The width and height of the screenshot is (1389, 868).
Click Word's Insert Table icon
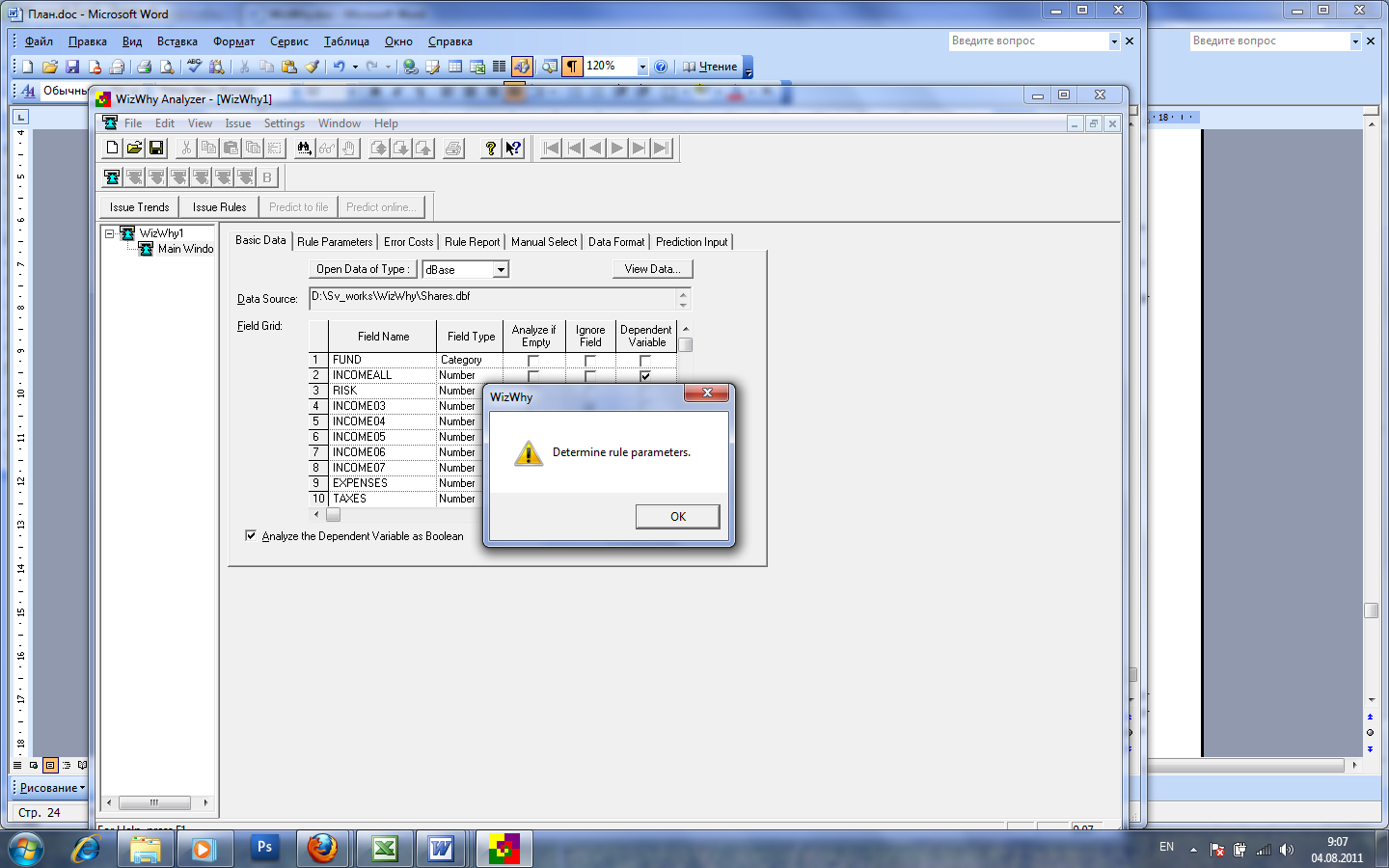pos(454,67)
